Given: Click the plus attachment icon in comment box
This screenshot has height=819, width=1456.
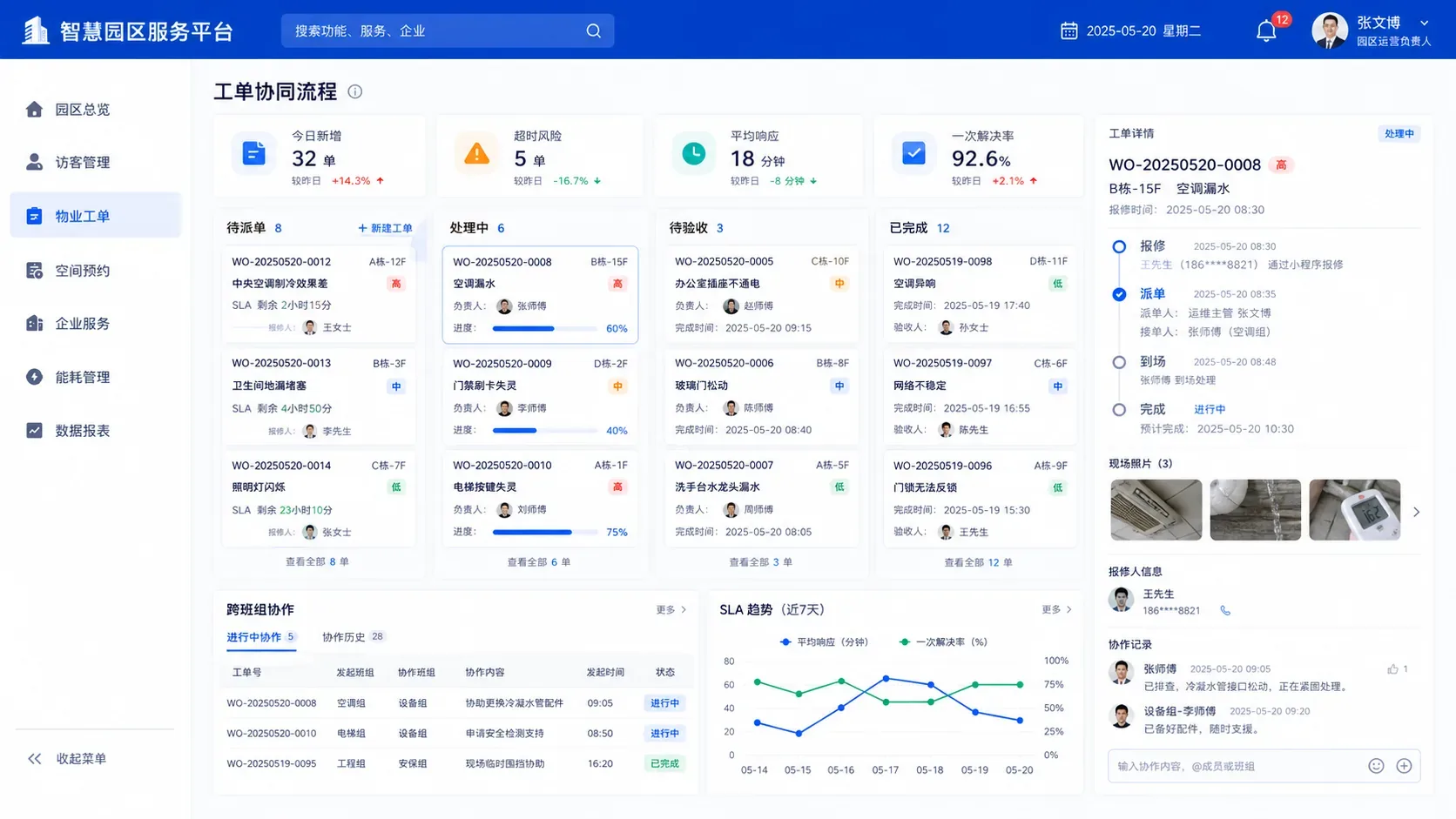Looking at the screenshot, I should coord(1404,766).
